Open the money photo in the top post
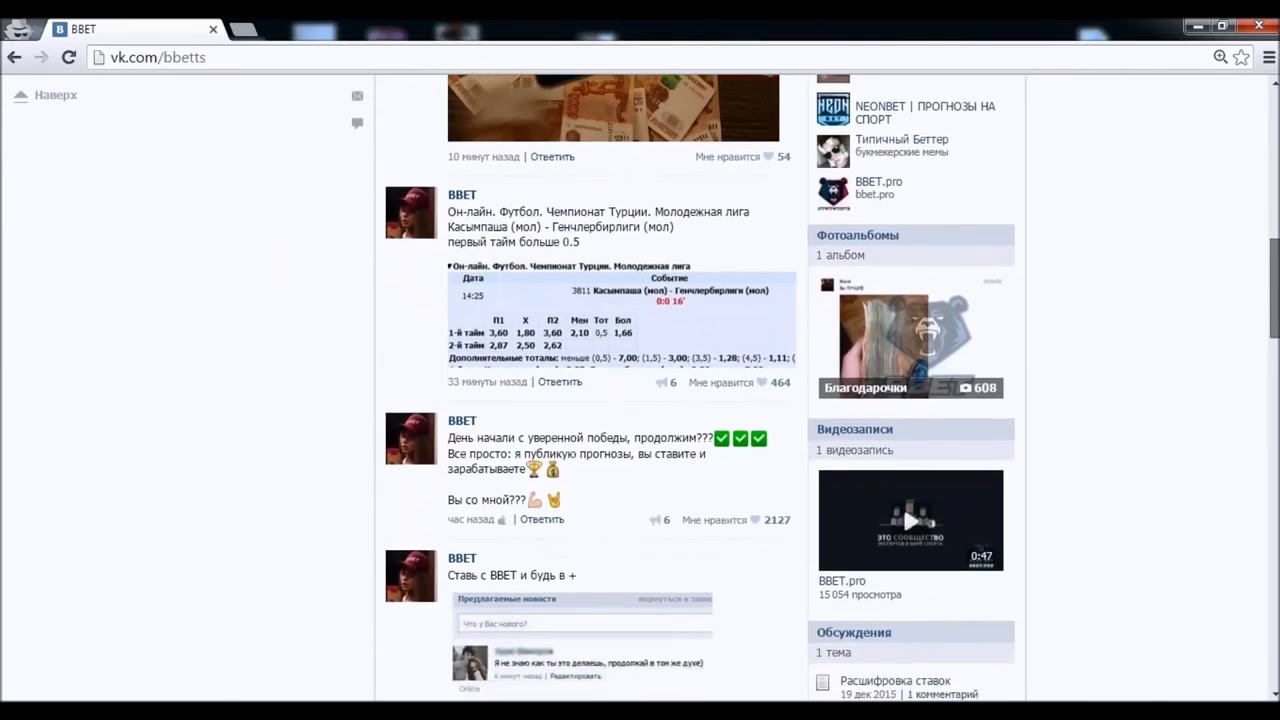Viewport: 1280px width, 720px height. (613, 108)
